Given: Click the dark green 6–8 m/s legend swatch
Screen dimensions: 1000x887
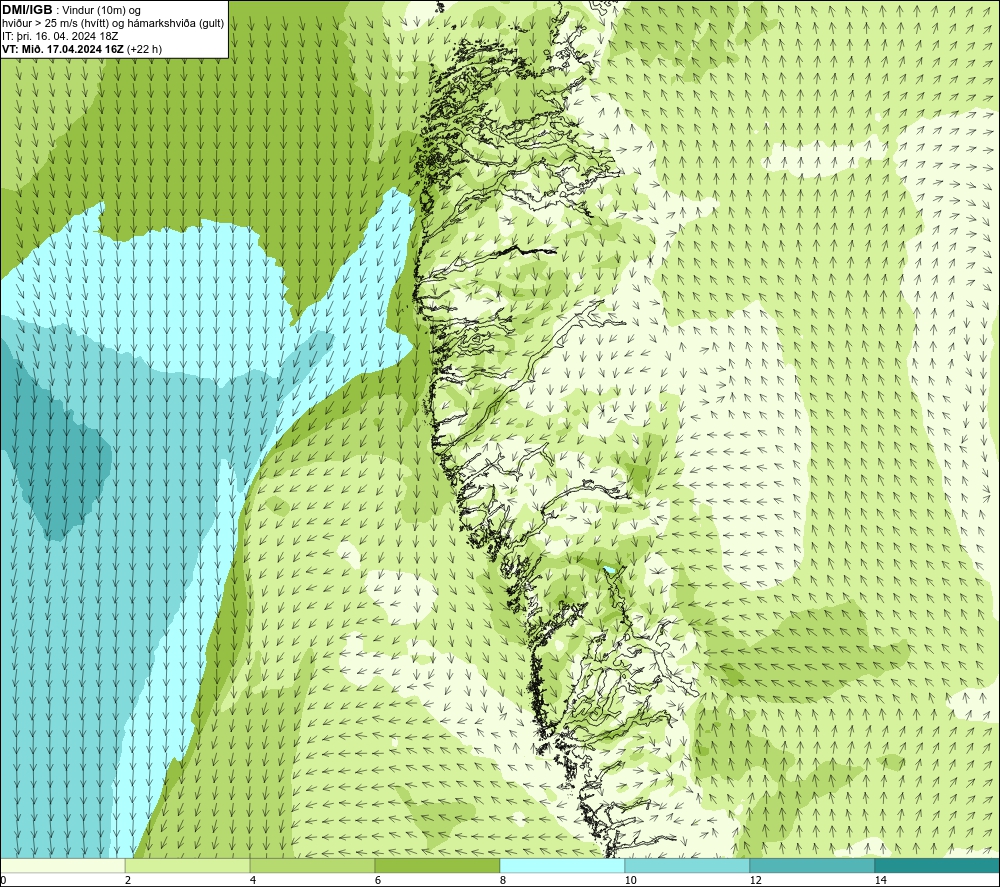Looking at the screenshot, I should coord(438,865).
